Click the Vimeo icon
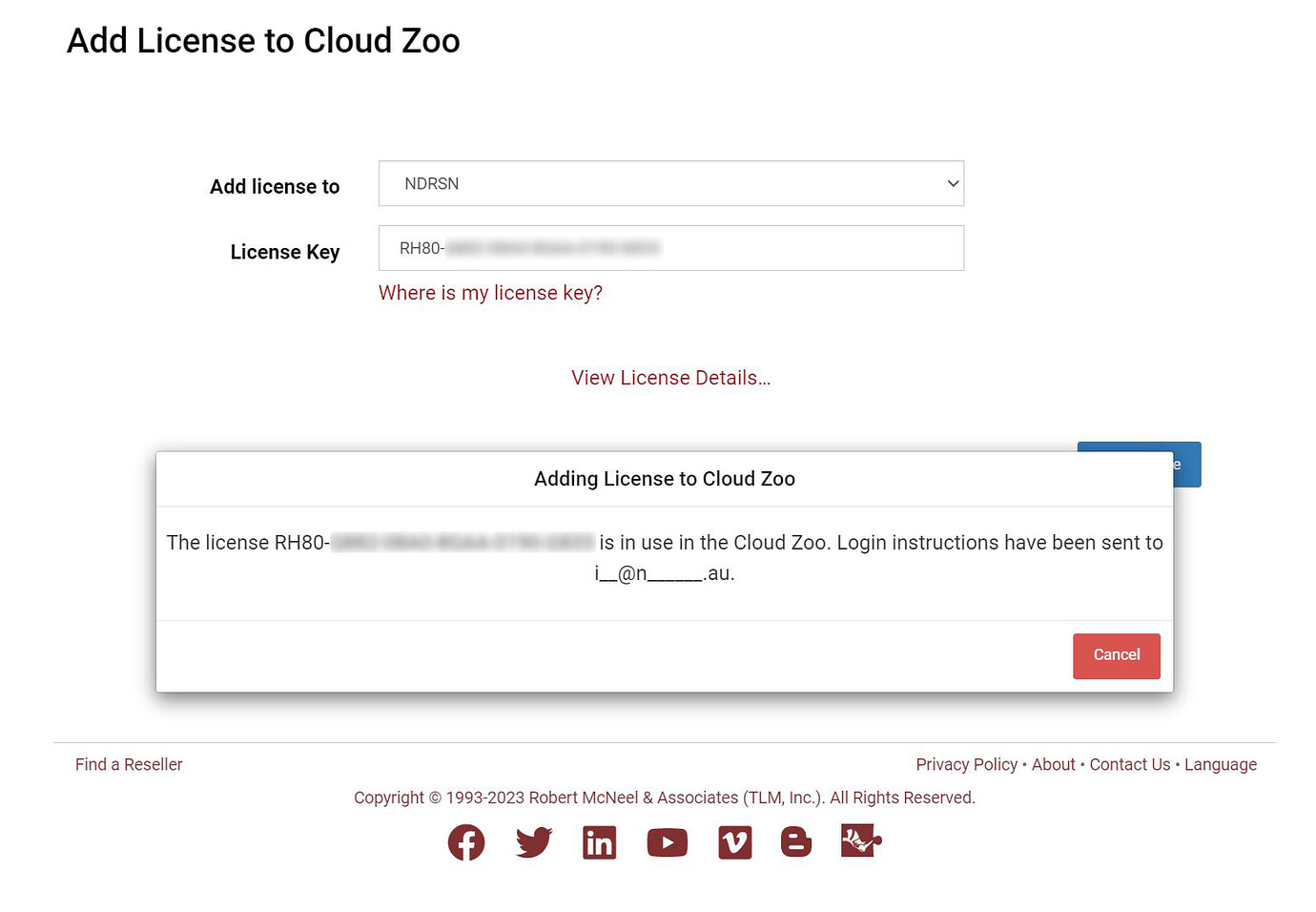Screen dimensions: 1316x912 [x=734, y=842]
